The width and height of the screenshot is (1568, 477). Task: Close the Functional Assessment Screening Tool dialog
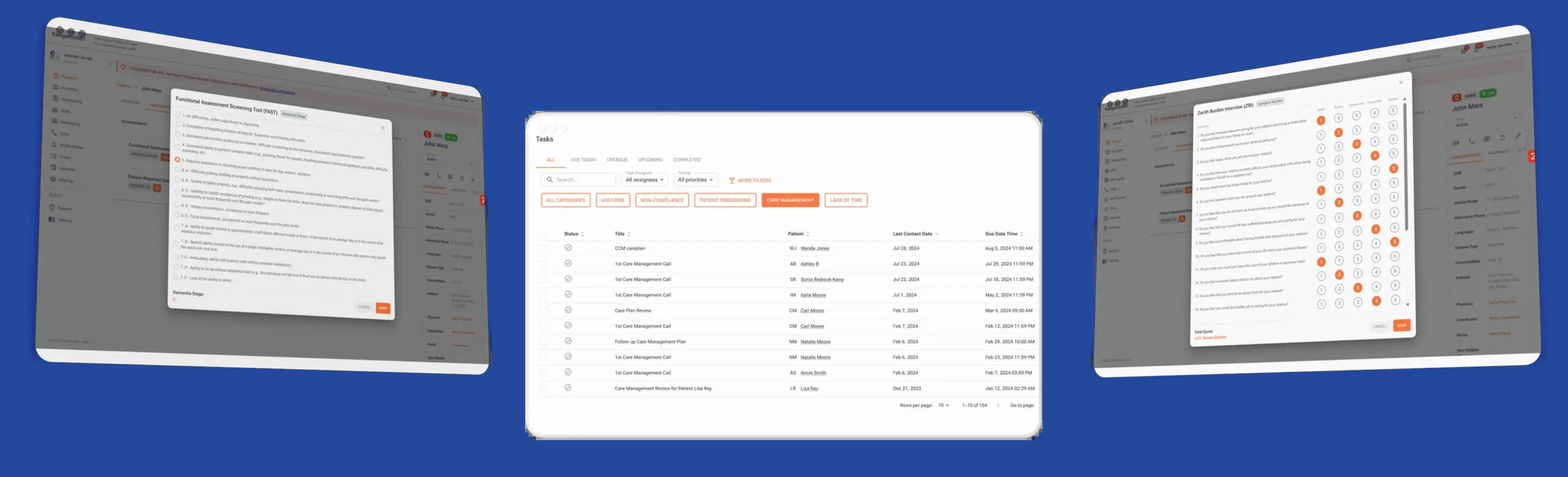click(x=383, y=128)
